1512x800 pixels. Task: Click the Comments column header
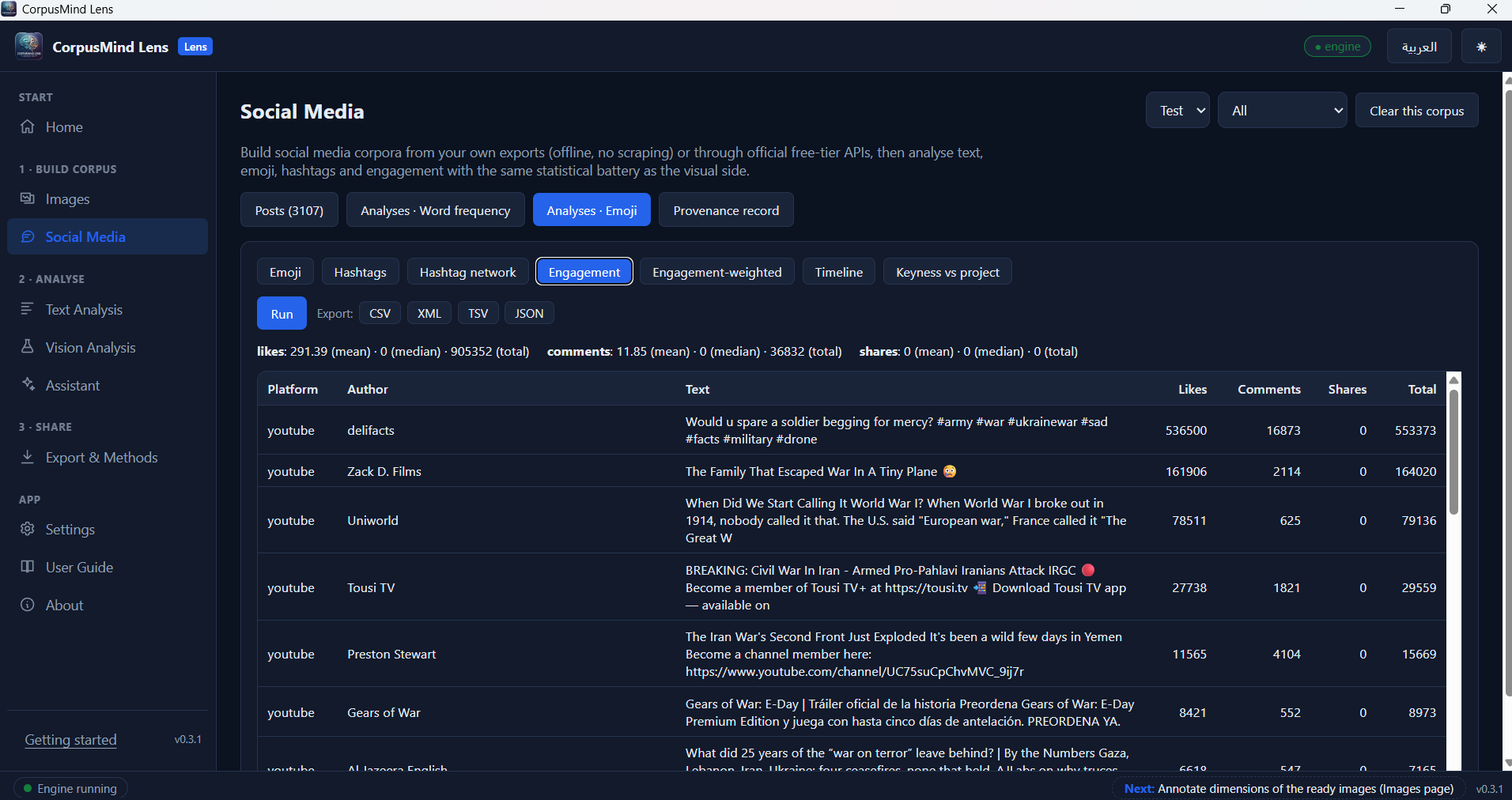pyautogui.click(x=1268, y=389)
